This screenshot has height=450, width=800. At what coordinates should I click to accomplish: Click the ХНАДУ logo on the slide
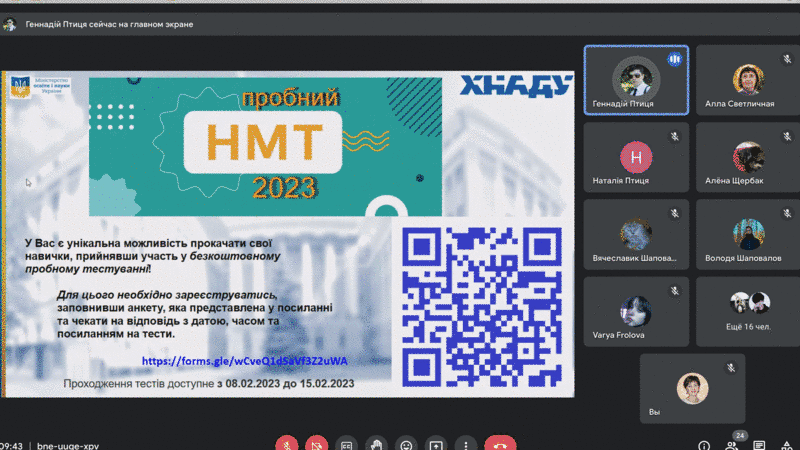click(x=516, y=86)
